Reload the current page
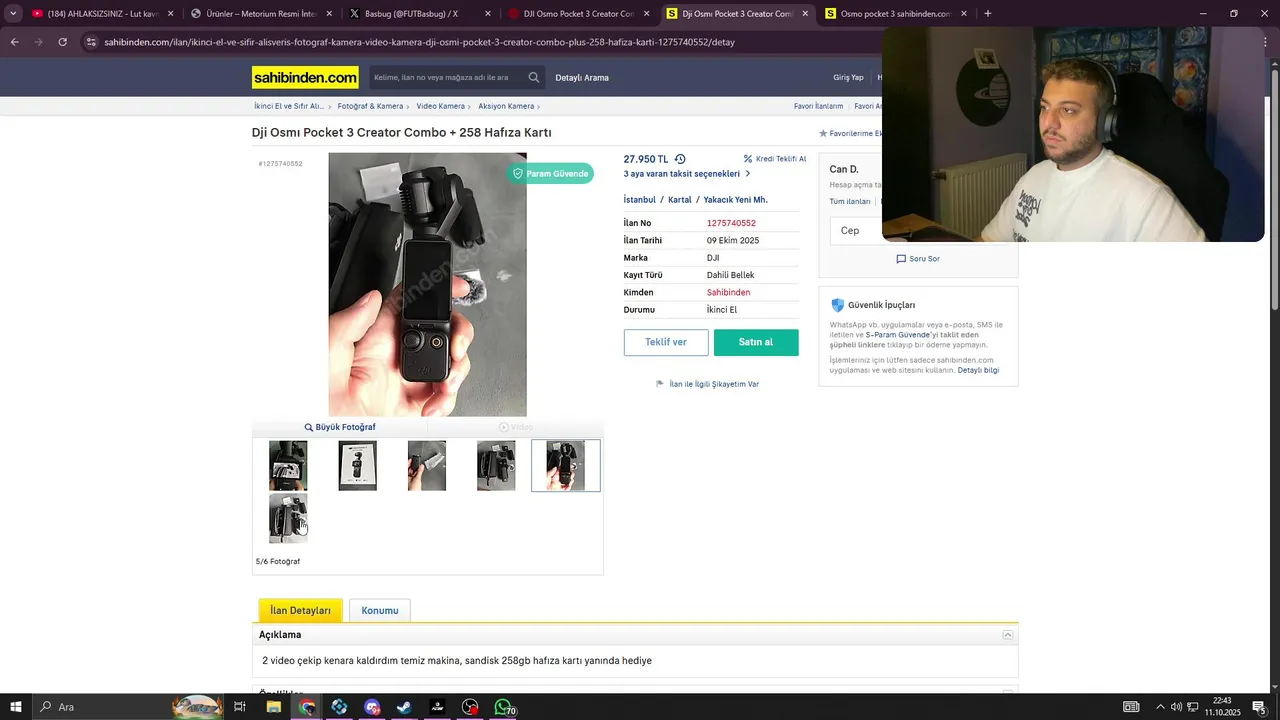Screen dimensions: 1280x720 pos(62,42)
